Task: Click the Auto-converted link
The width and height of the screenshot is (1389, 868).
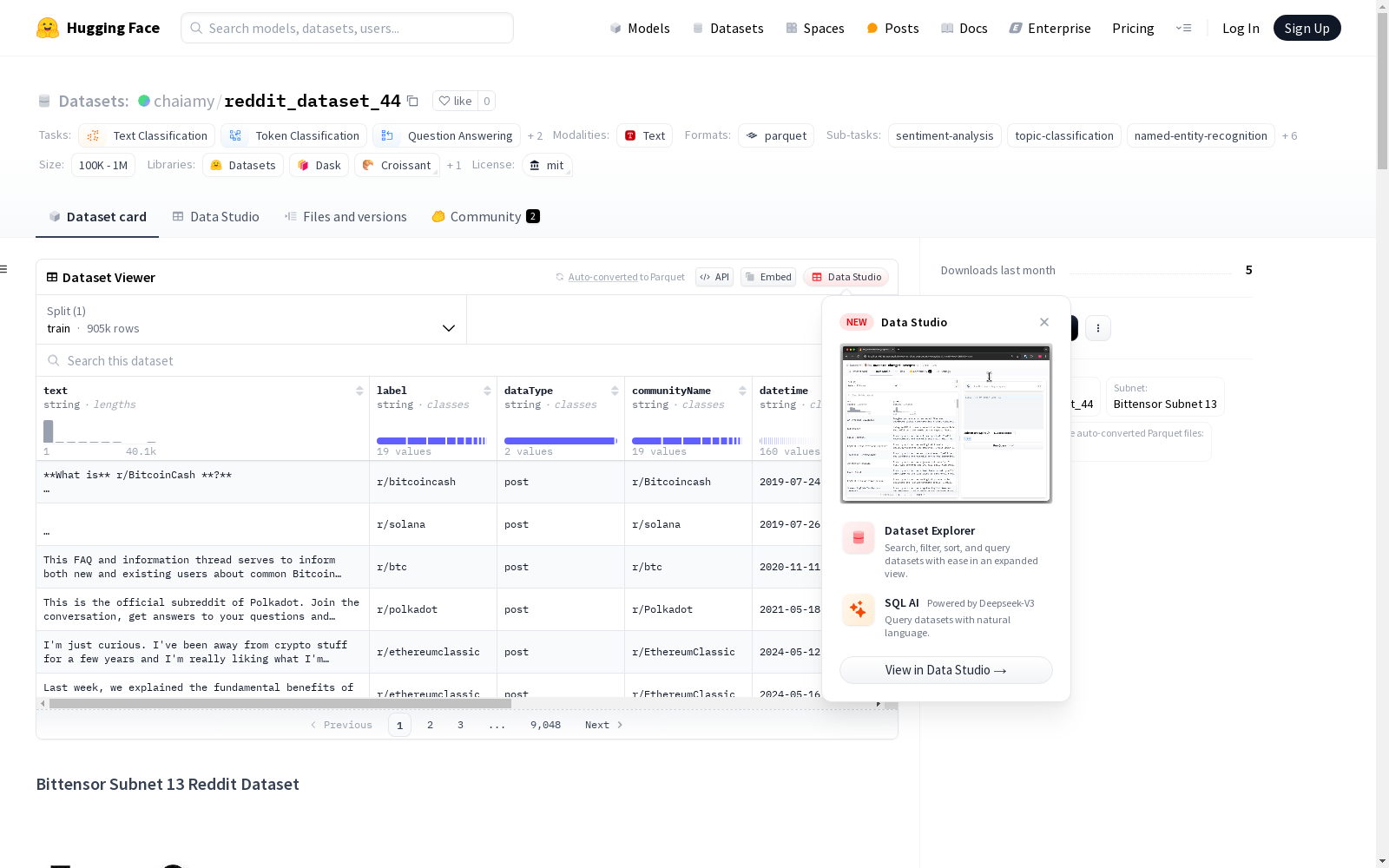Action: point(603,277)
